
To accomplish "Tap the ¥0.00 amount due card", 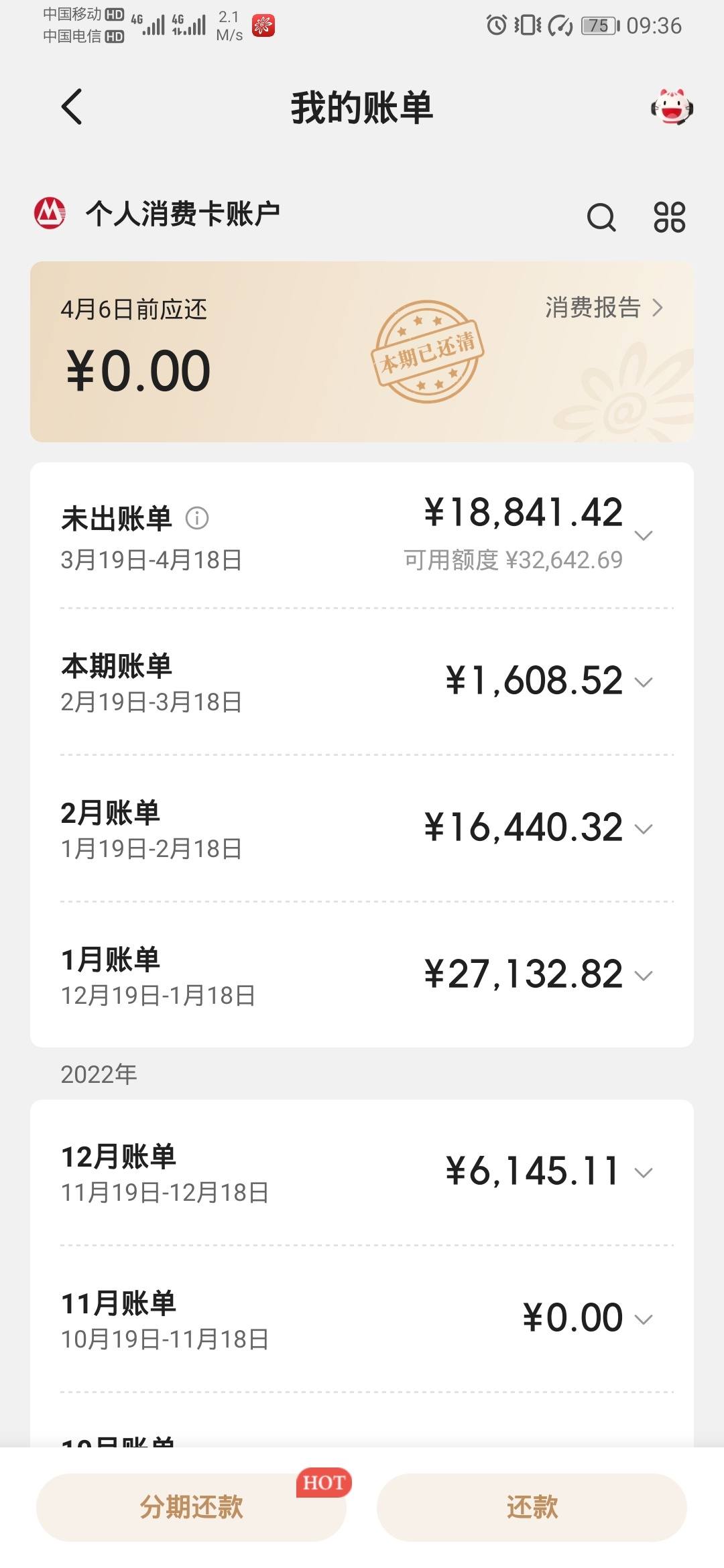I will point(362,352).
